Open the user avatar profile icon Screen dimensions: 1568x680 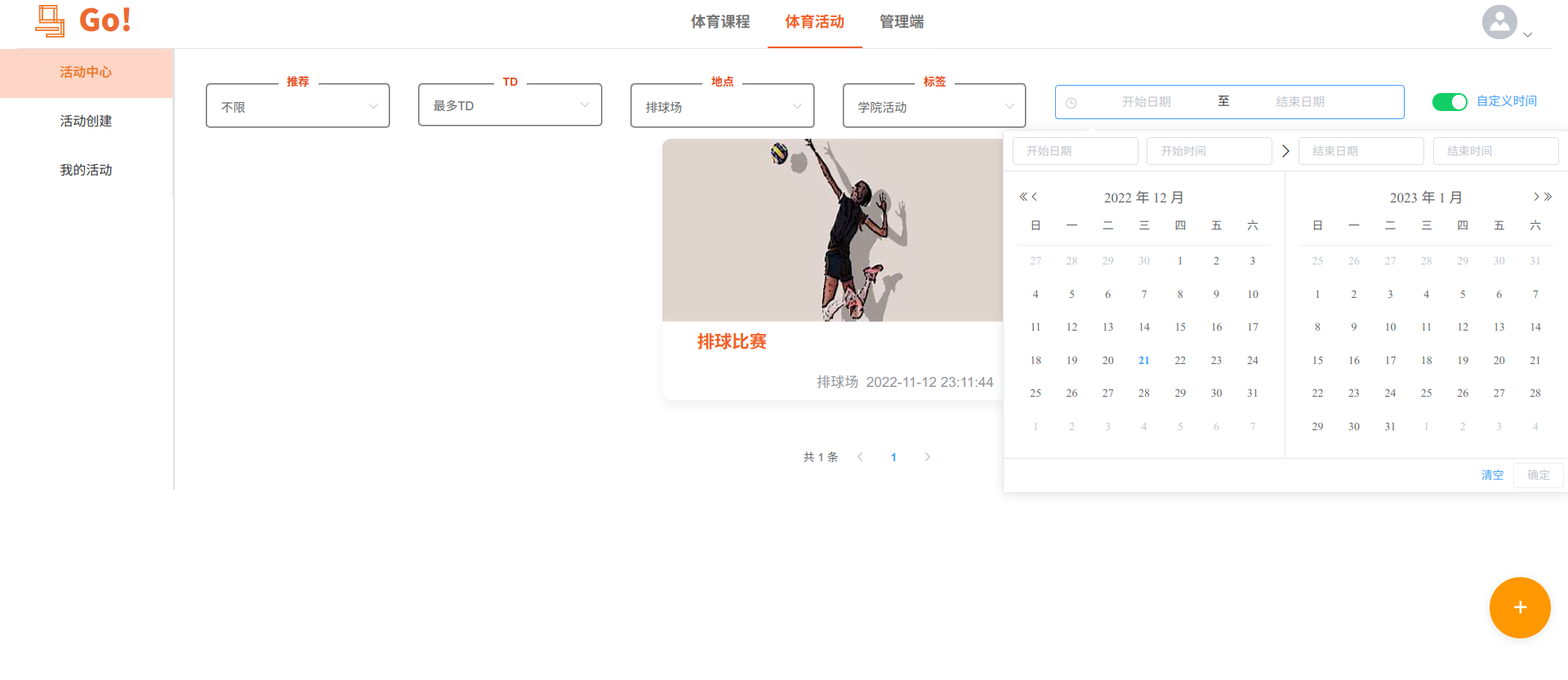click(1499, 22)
